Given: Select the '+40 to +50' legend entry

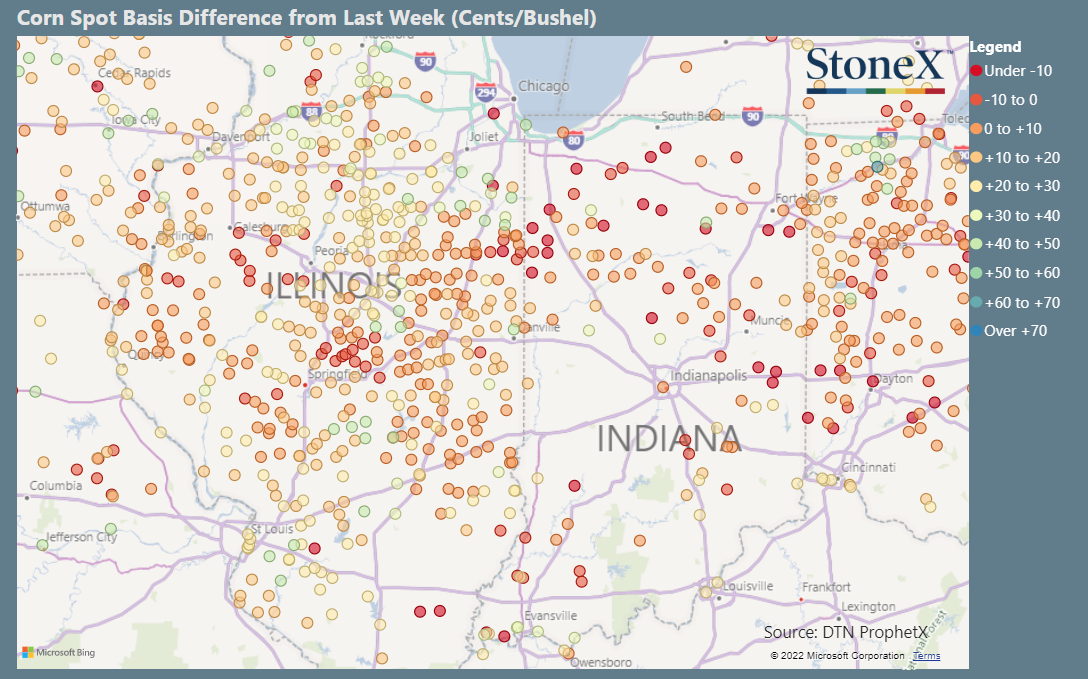Looking at the screenshot, I should click(x=1016, y=244).
